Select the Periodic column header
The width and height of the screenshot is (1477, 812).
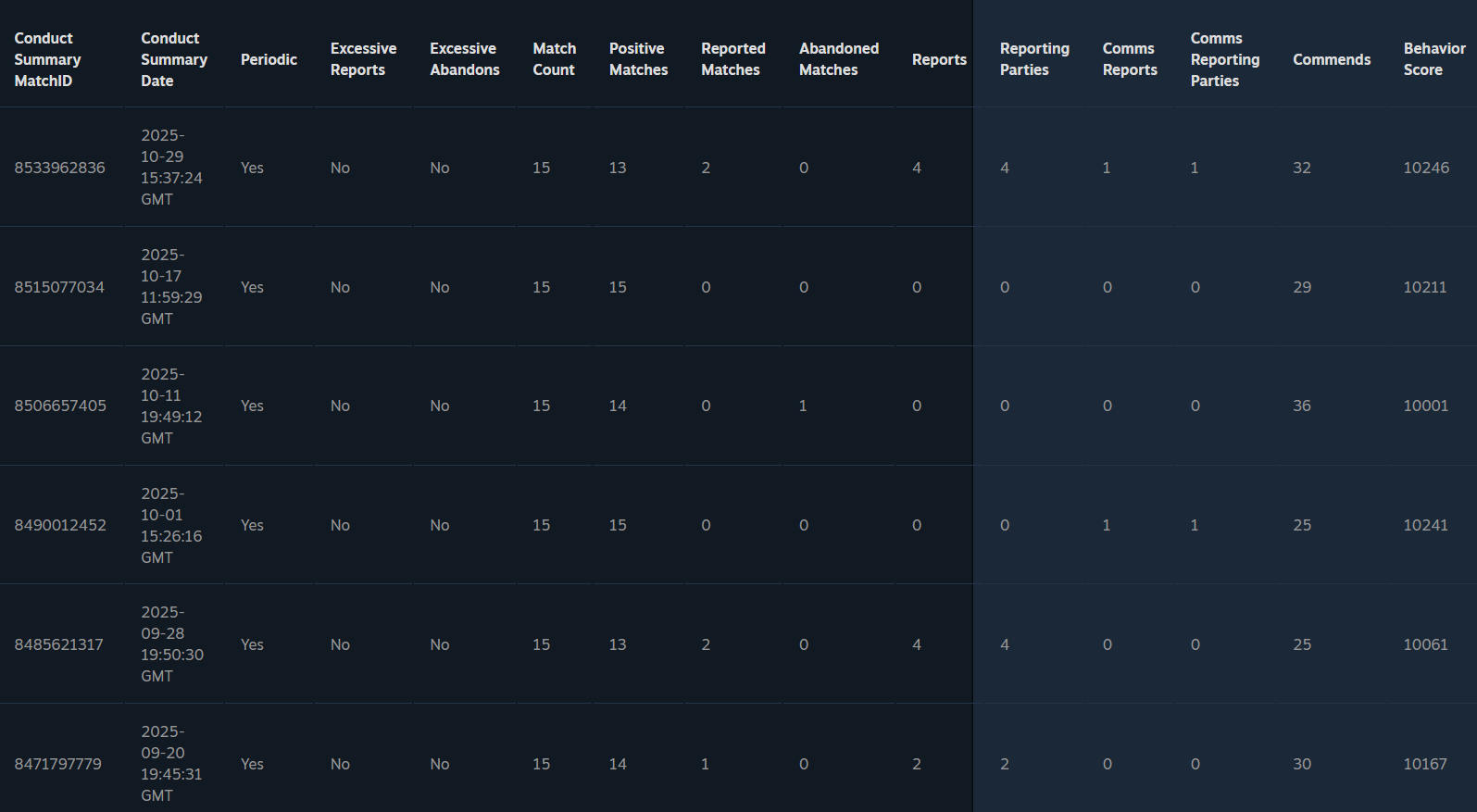[x=269, y=59]
